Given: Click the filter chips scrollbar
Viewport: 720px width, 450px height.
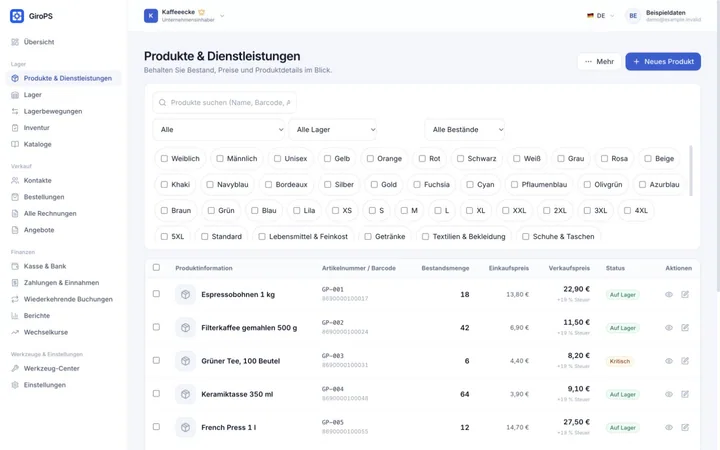Looking at the screenshot, I should 691,171.
